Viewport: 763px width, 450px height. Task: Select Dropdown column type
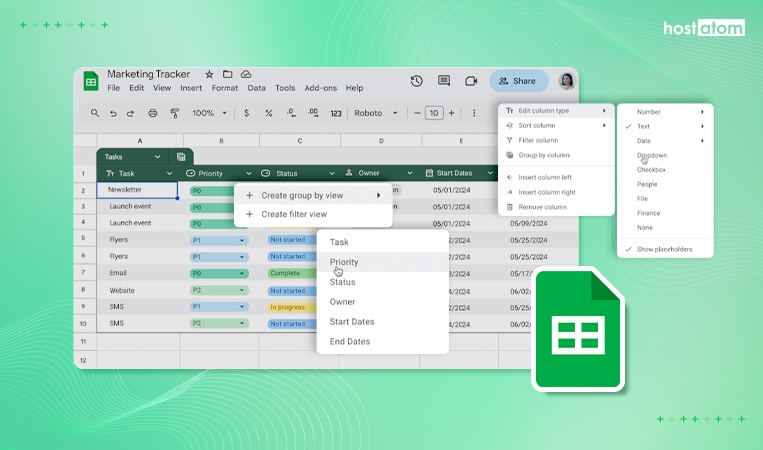(x=665, y=155)
